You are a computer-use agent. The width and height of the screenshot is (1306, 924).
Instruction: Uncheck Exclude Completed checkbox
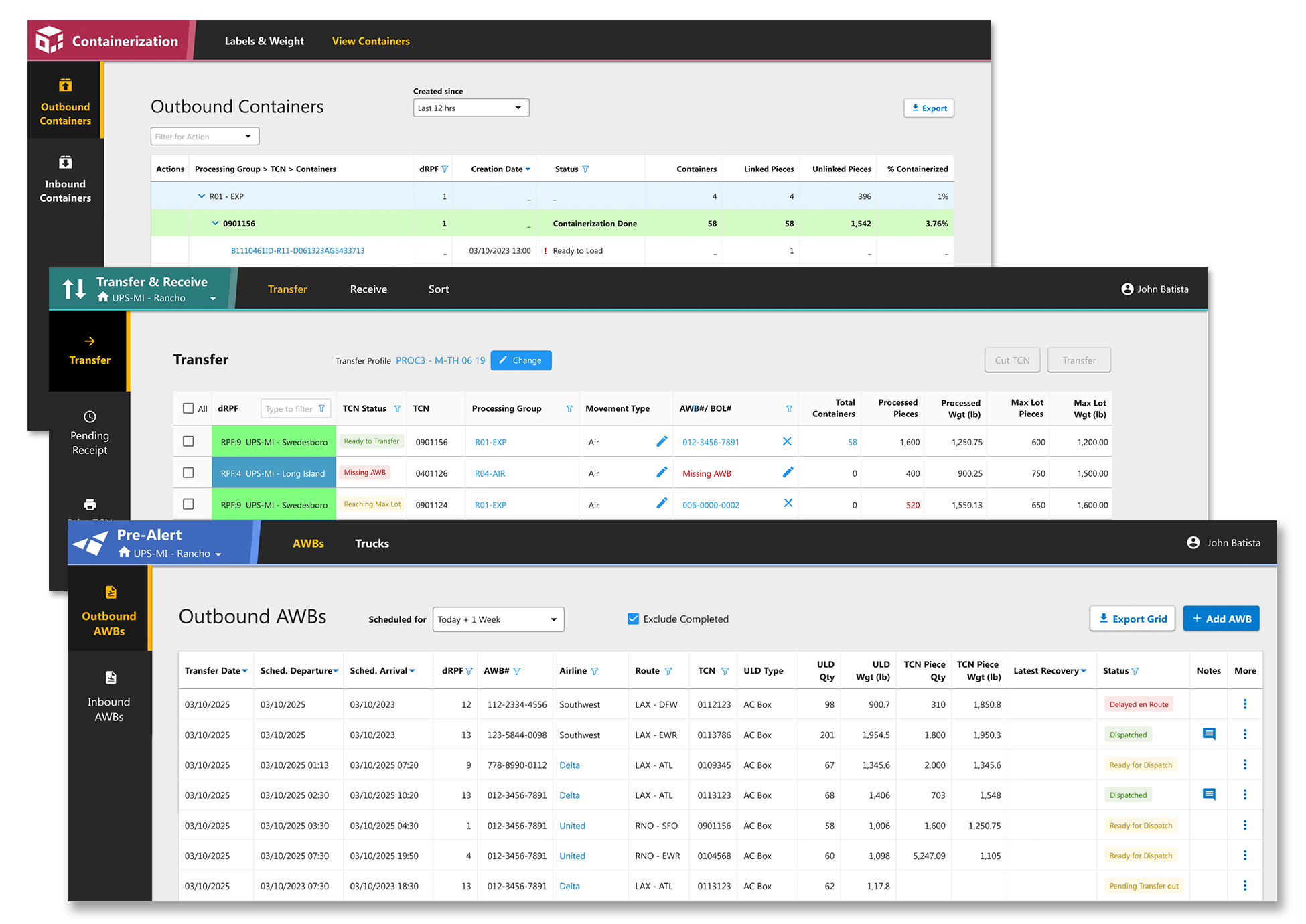(x=633, y=619)
